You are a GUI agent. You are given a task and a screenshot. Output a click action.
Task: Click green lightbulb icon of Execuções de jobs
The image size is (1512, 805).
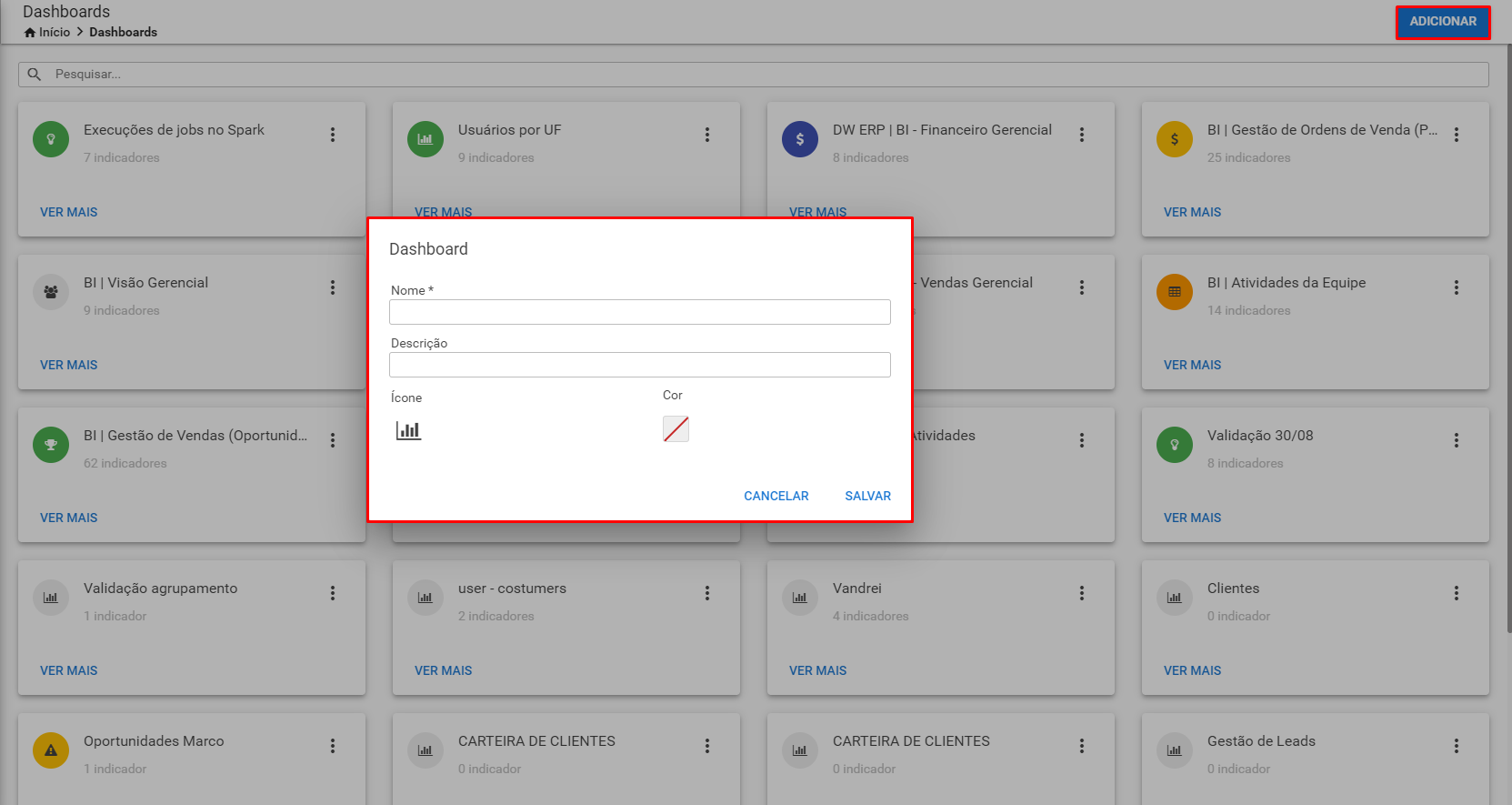pyautogui.click(x=51, y=139)
